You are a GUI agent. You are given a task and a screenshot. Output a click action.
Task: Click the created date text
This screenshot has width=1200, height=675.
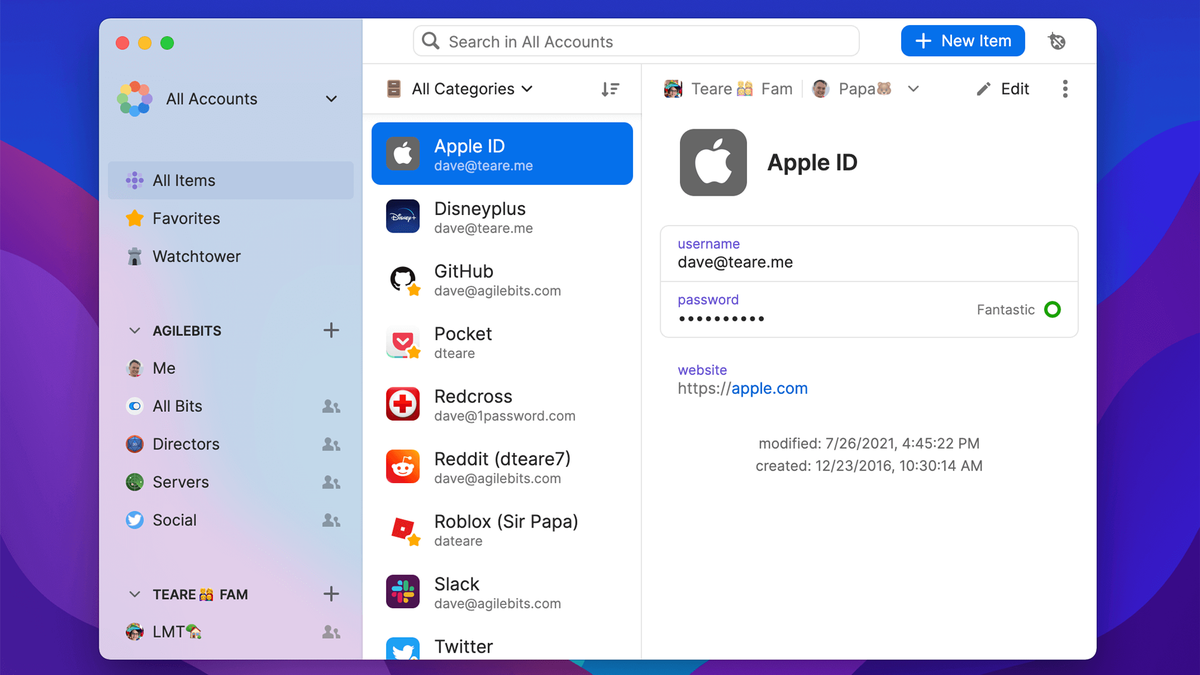pos(869,466)
